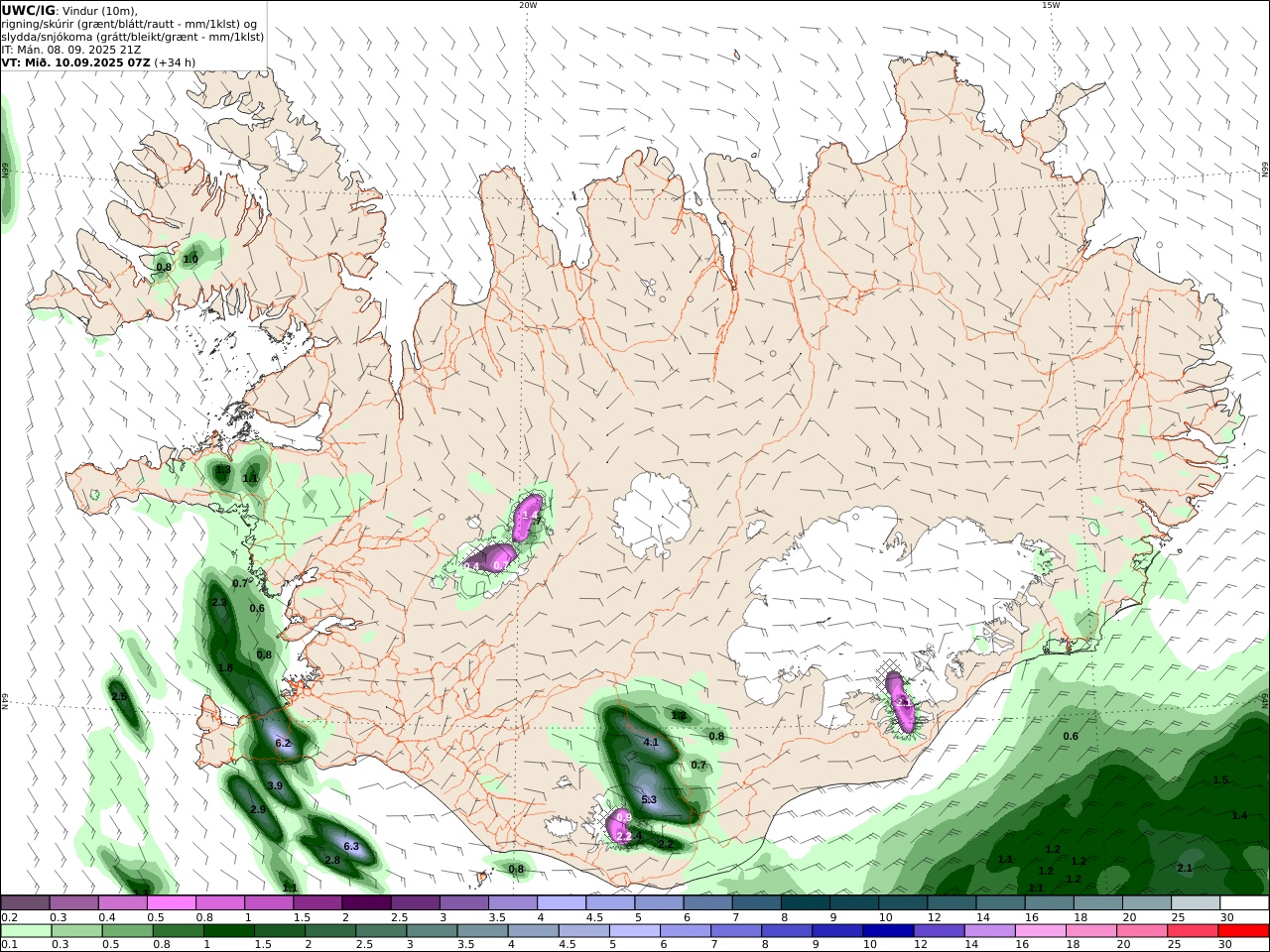Click the light grey snow swatch labeled 25
The height and width of the screenshot is (952, 1270).
tap(1196, 902)
